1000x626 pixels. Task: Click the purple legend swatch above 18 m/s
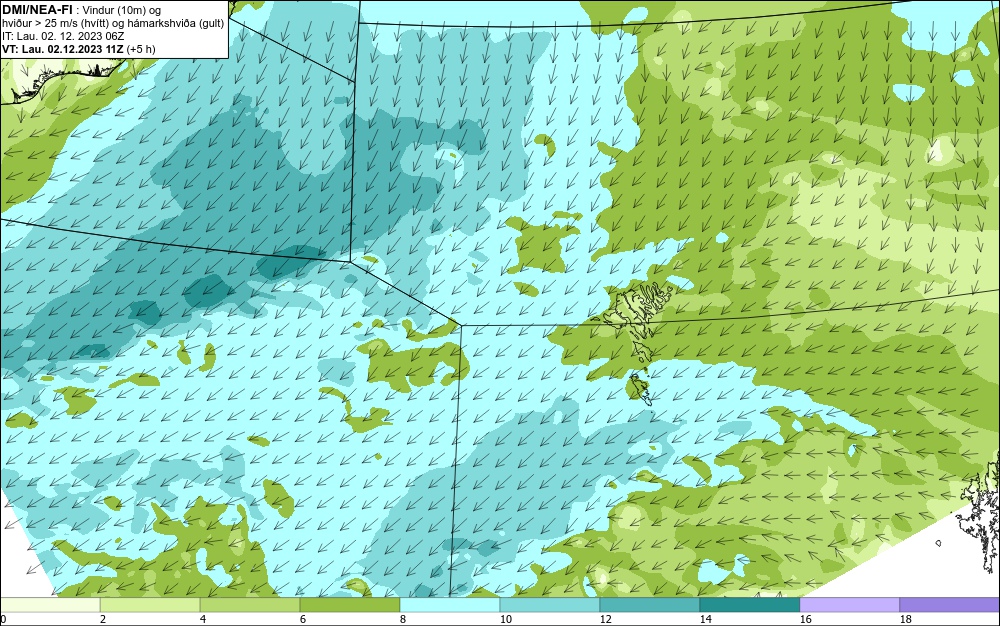[x=950, y=604]
